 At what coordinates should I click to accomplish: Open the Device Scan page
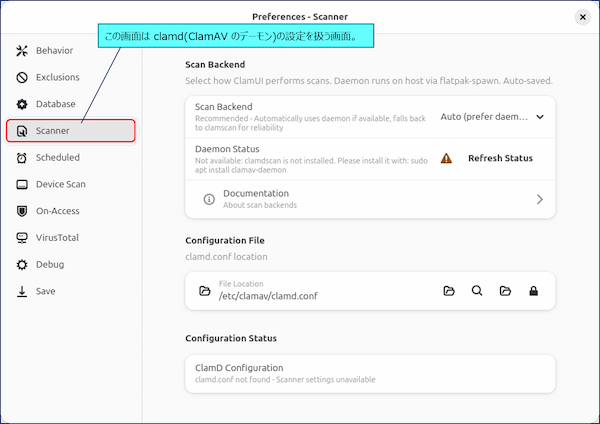click(71, 184)
